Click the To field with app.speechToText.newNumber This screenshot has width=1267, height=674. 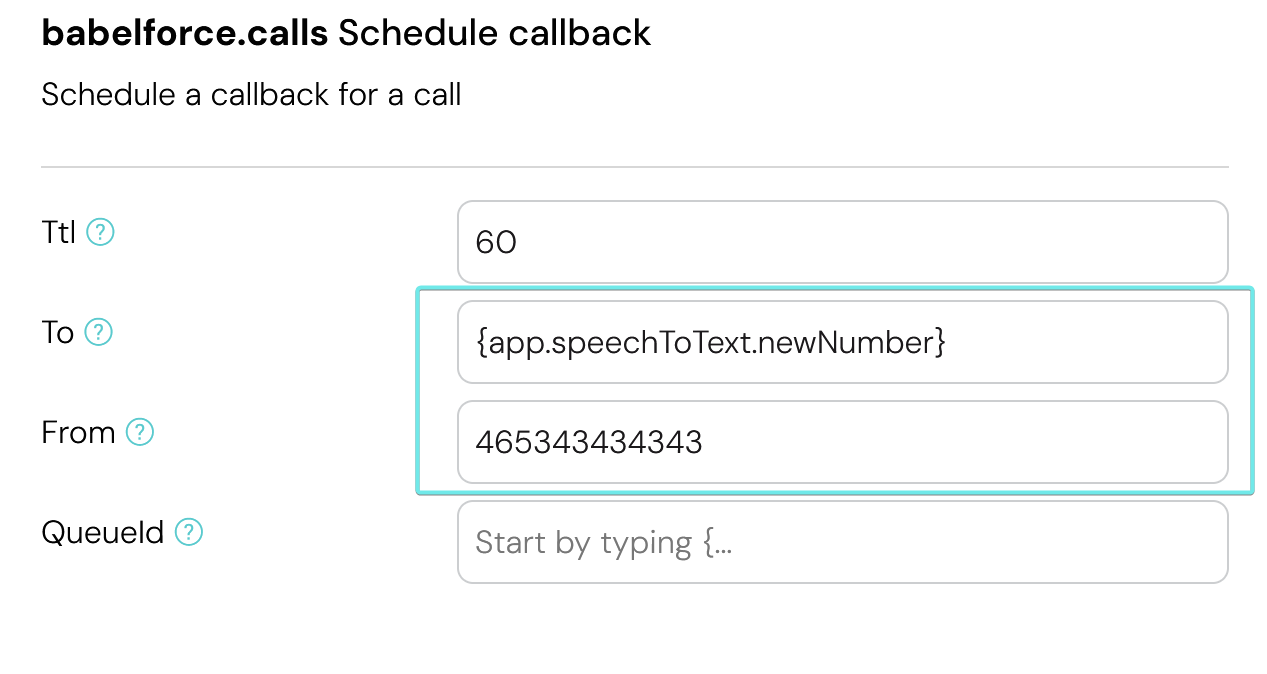(x=842, y=342)
